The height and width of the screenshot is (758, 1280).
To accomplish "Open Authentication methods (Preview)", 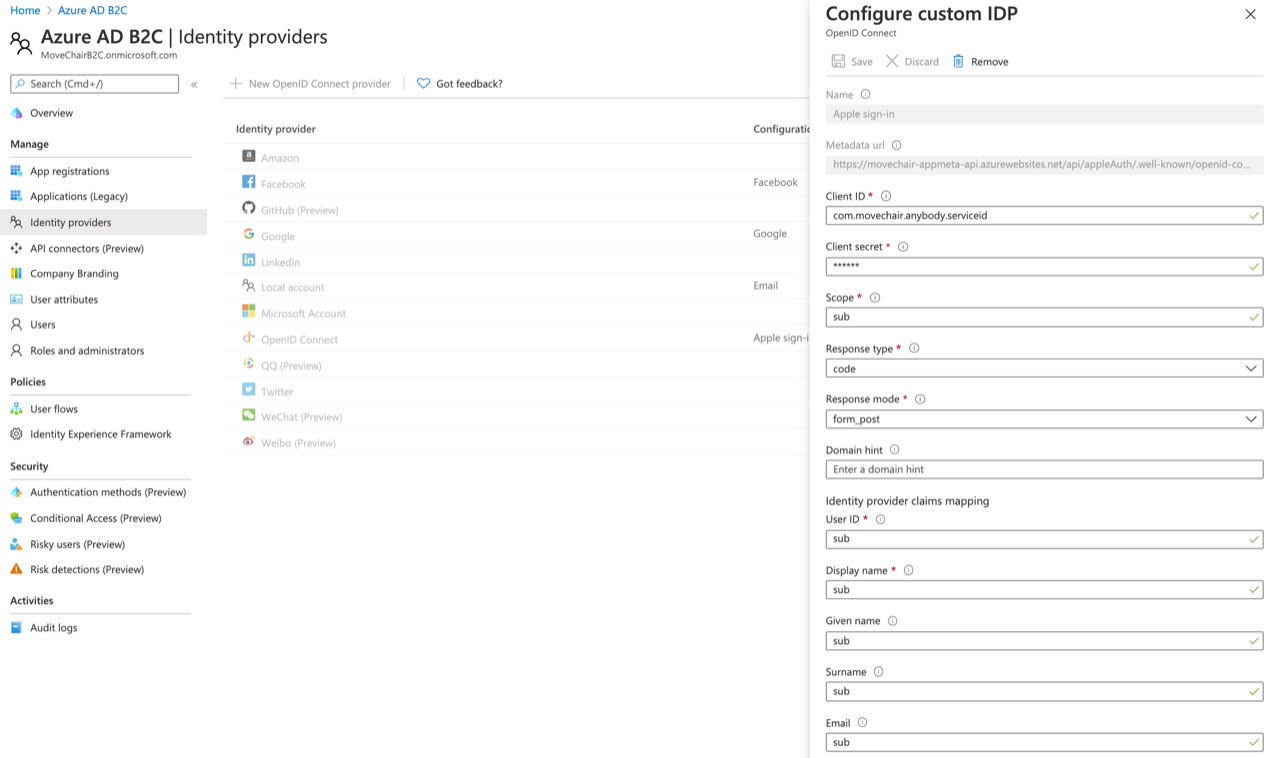I will coord(108,492).
